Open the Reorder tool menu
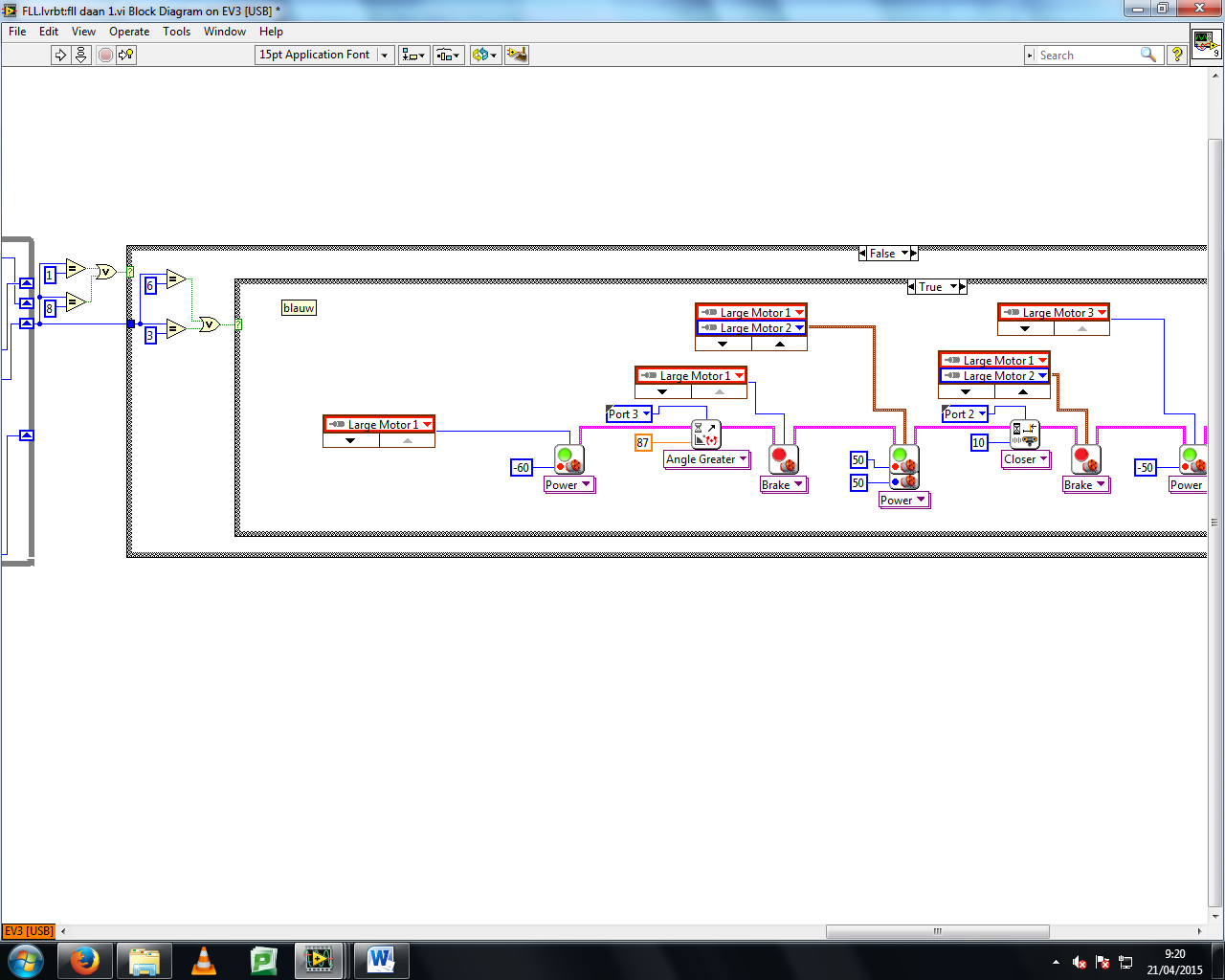Screen dimensions: 1225x980 (x=485, y=56)
